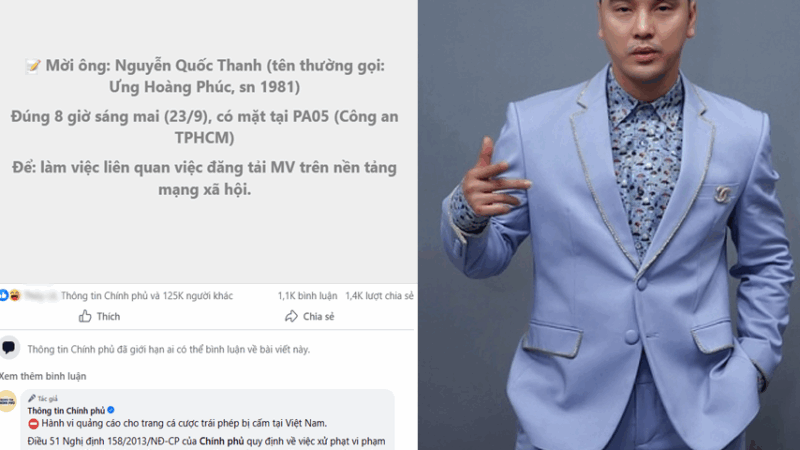
Task: Expand Xem thêm bình luận
Action: pos(43,376)
